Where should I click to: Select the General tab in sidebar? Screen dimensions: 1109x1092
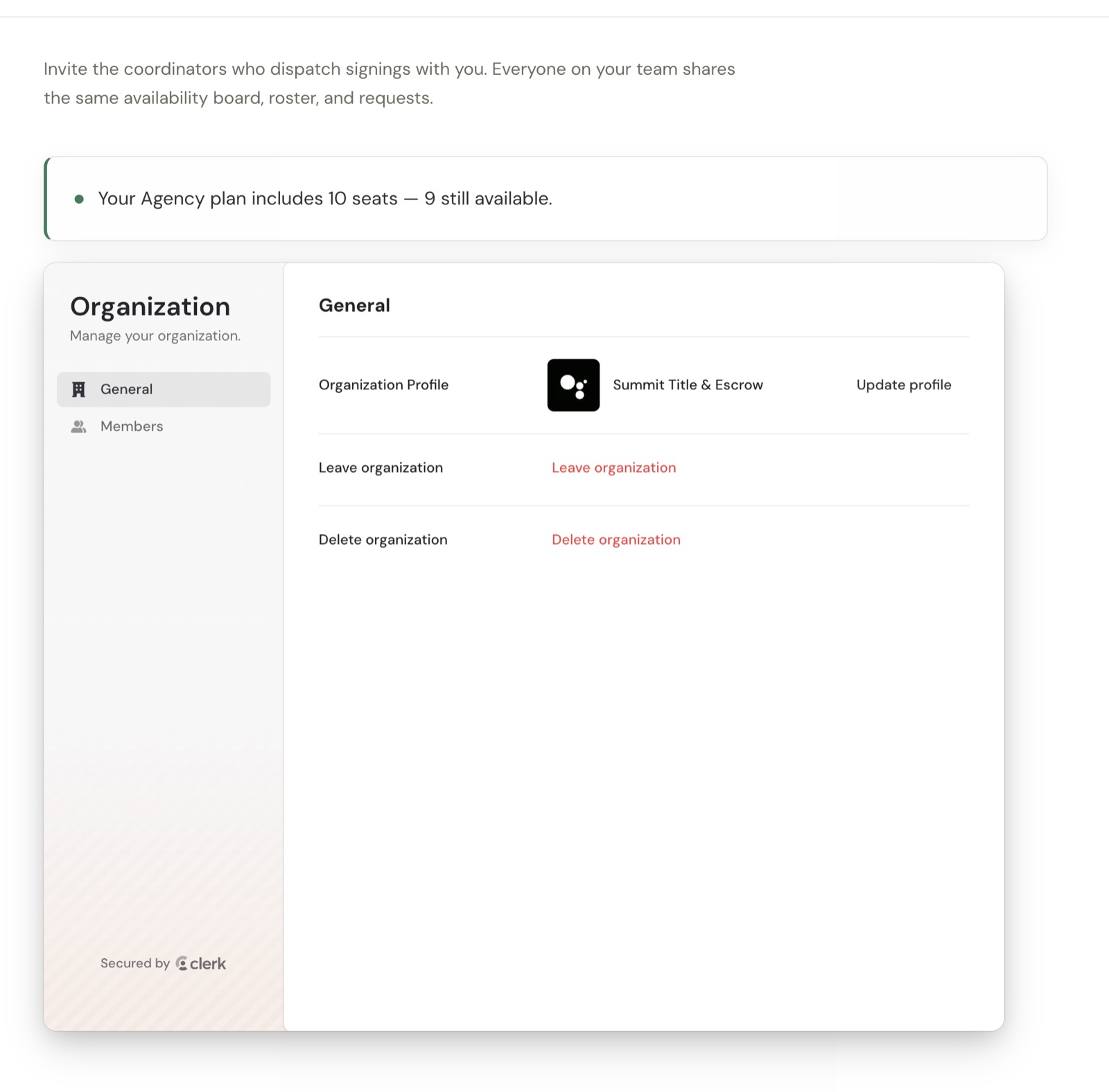(x=164, y=389)
